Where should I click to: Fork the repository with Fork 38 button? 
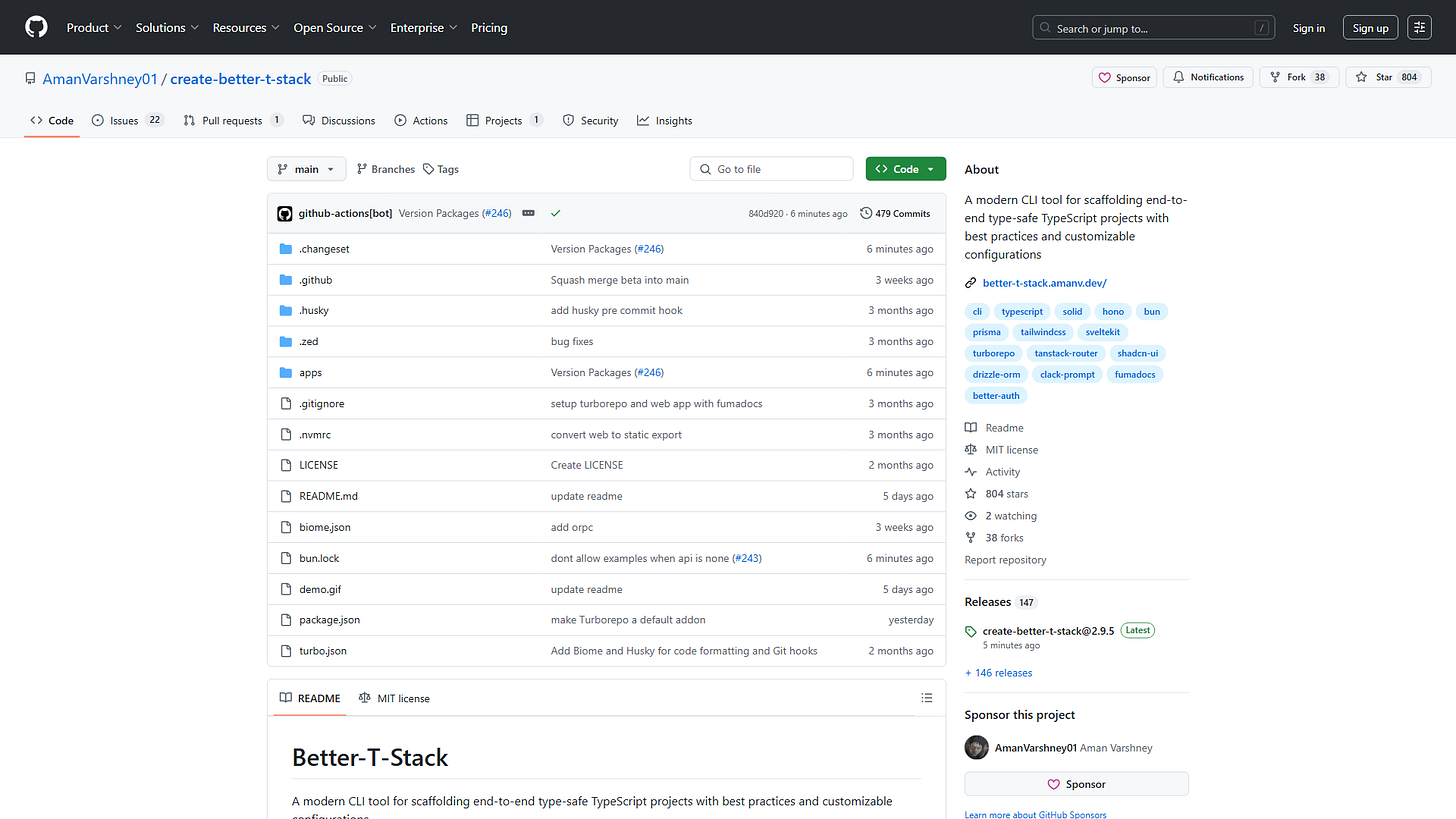click(x=1299, y=77)
